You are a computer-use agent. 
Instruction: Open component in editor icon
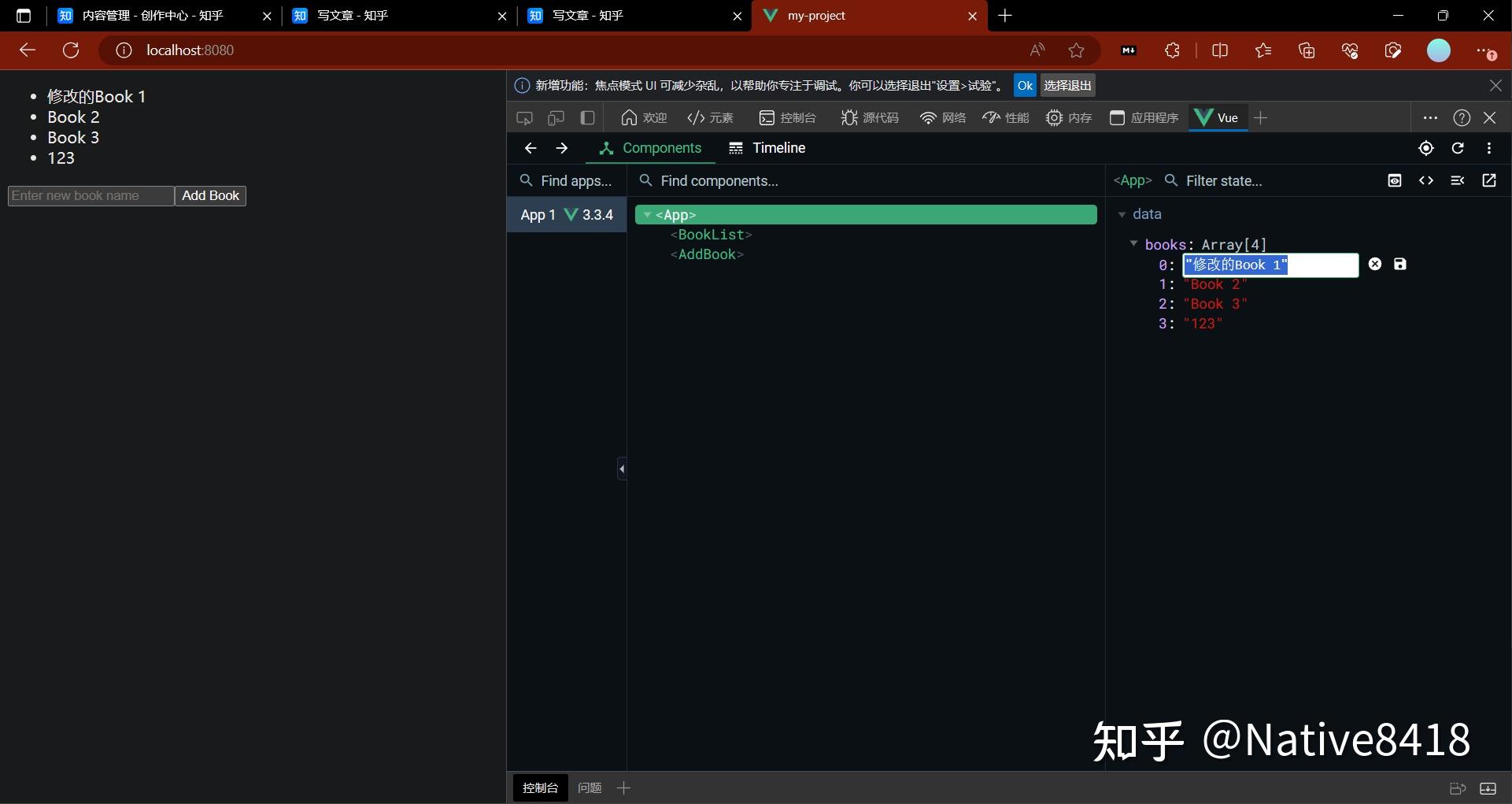pyautogui.click(x=1489, y=180)
